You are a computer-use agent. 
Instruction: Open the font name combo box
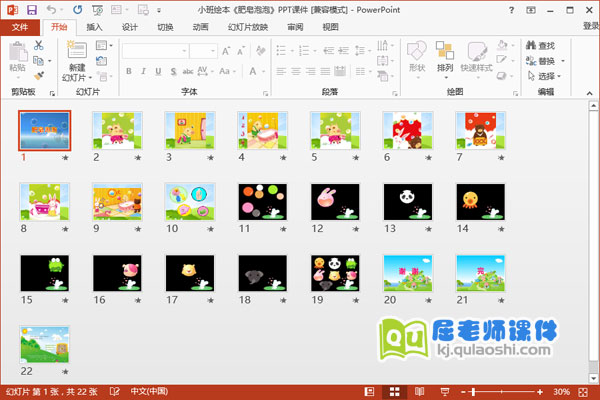click(x=155, y=51)
